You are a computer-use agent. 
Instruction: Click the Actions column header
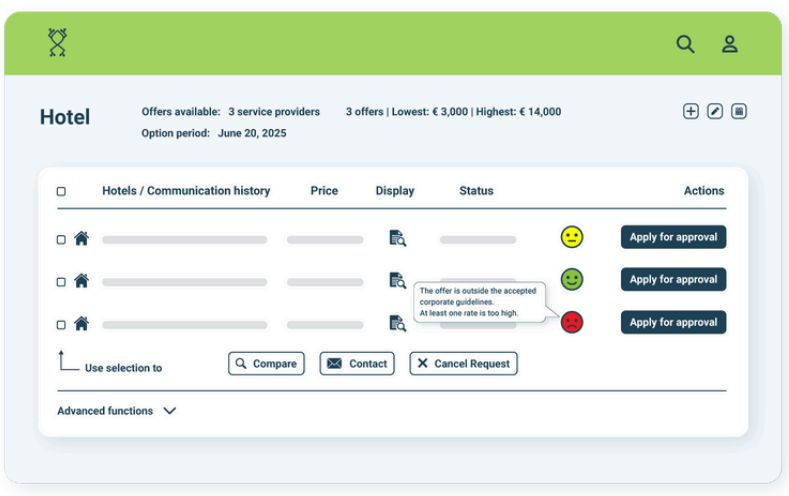tap(703, 191)
